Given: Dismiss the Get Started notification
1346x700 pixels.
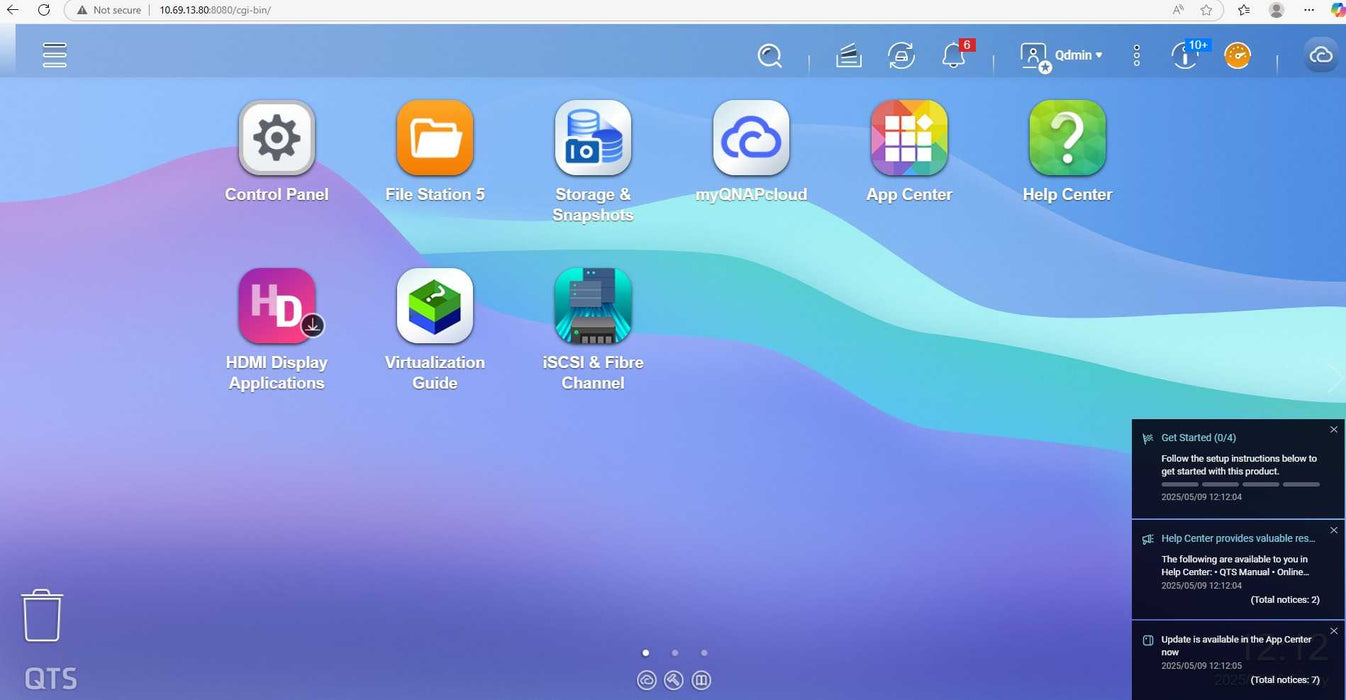Looking at the screenshot, I should pos(1334,429).
